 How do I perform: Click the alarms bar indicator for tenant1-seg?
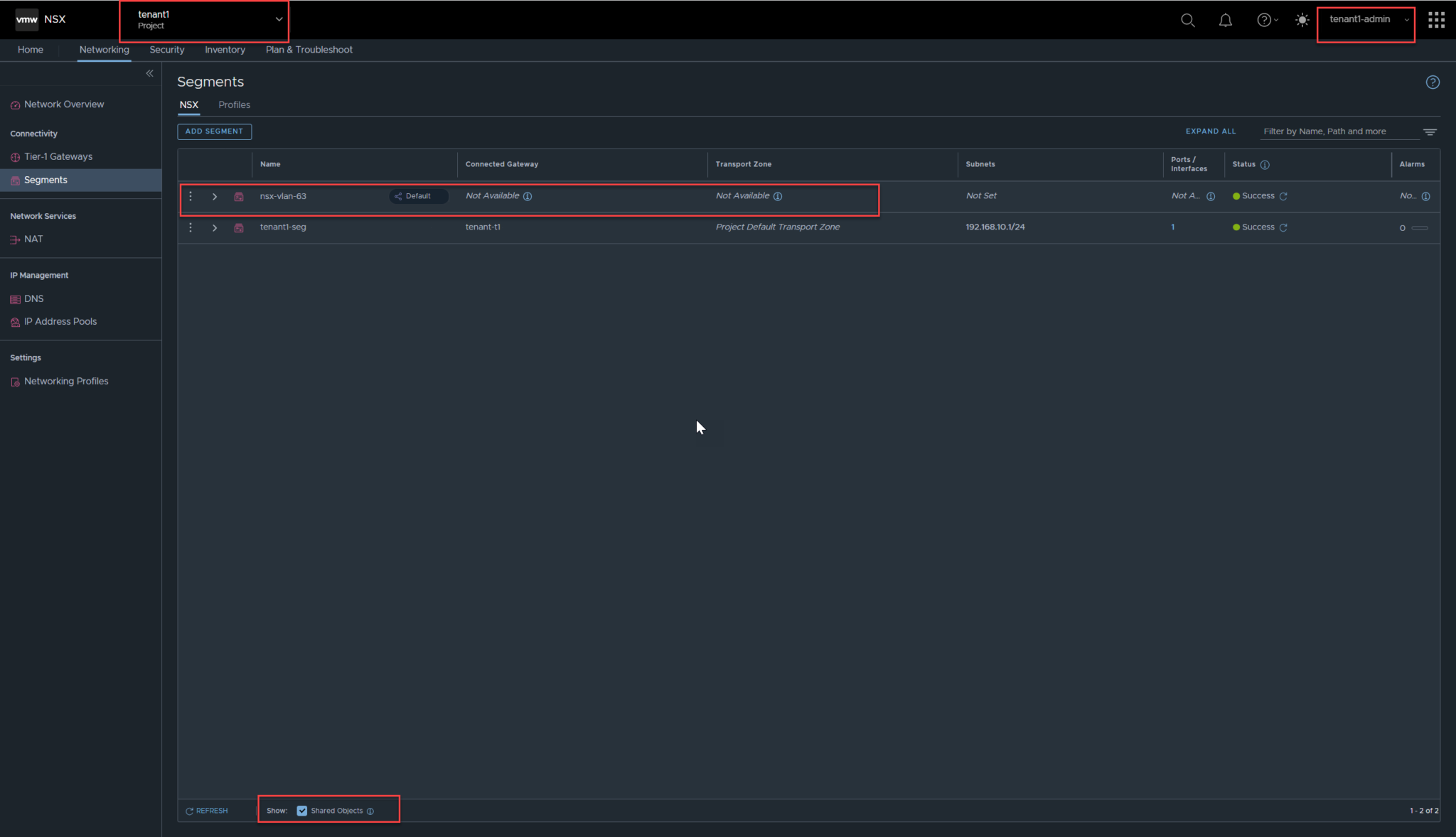(1420, 228)
